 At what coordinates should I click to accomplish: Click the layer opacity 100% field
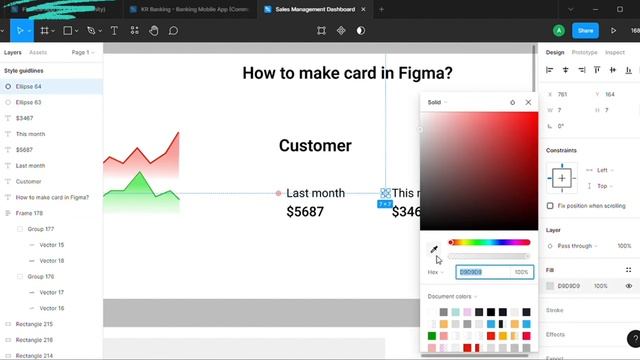coord(624,246)
